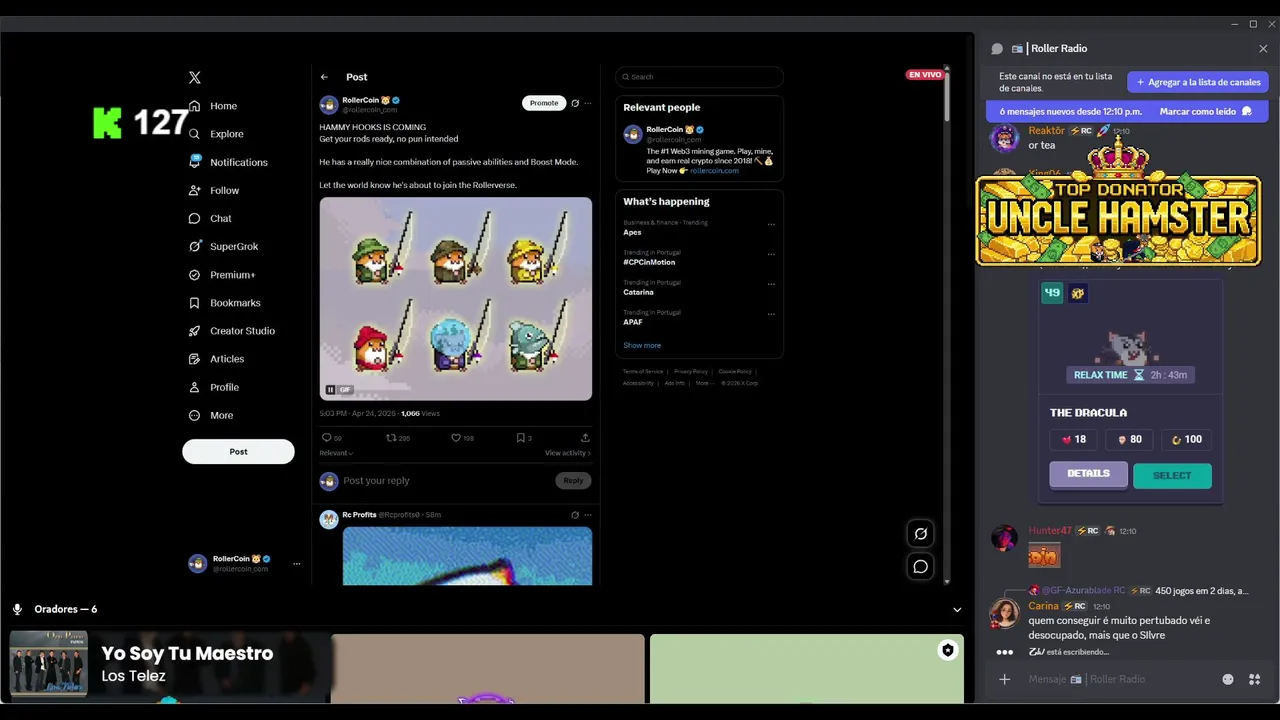Image resolution: width=1280 pixels, height=720 pixels.
Task: Click the floating chat messages button
Action: point(921,567)
